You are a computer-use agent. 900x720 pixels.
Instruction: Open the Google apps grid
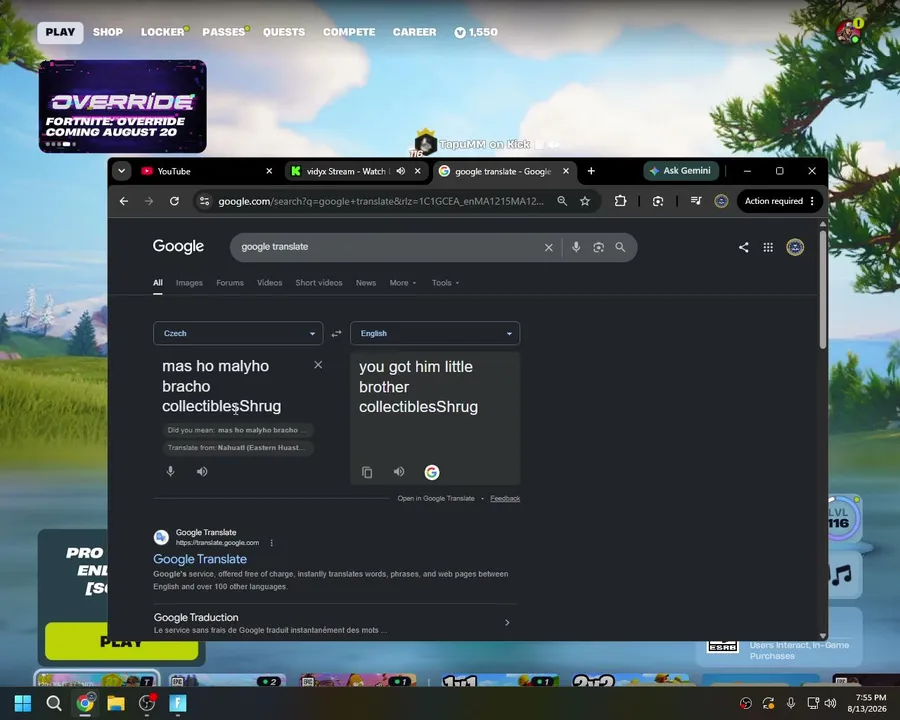(x=768, y=247)
